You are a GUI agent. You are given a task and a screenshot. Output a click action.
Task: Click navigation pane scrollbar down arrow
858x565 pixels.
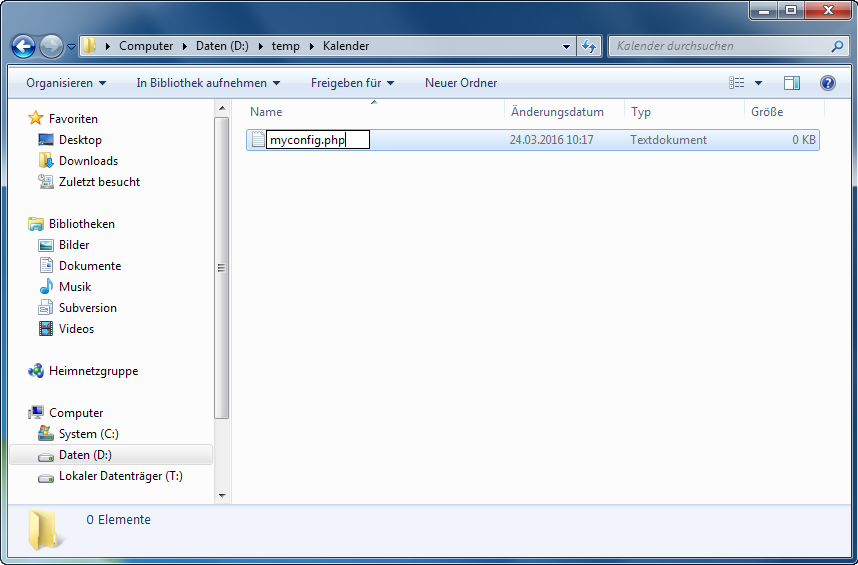coord(222,496)
